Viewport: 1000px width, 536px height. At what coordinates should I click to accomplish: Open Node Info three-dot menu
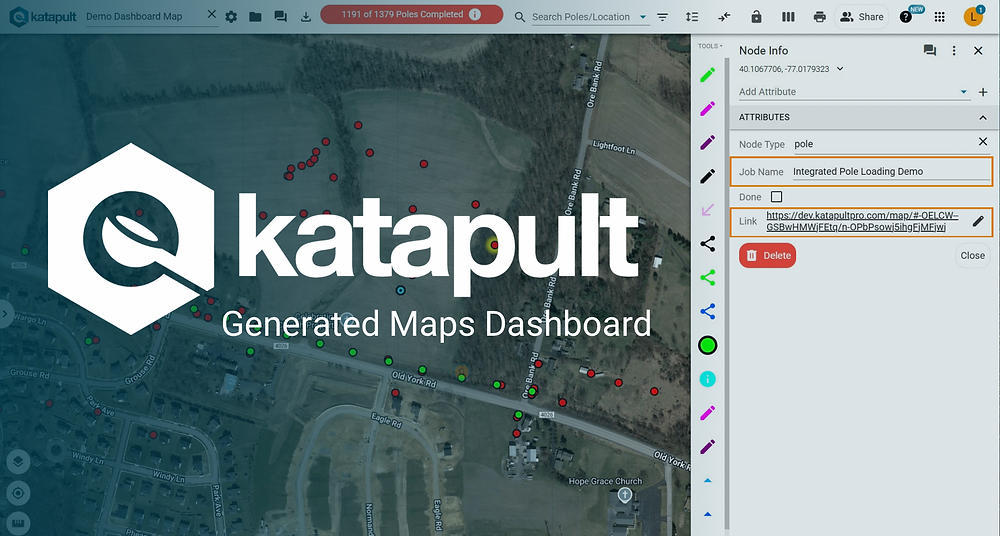coord(954,50)
